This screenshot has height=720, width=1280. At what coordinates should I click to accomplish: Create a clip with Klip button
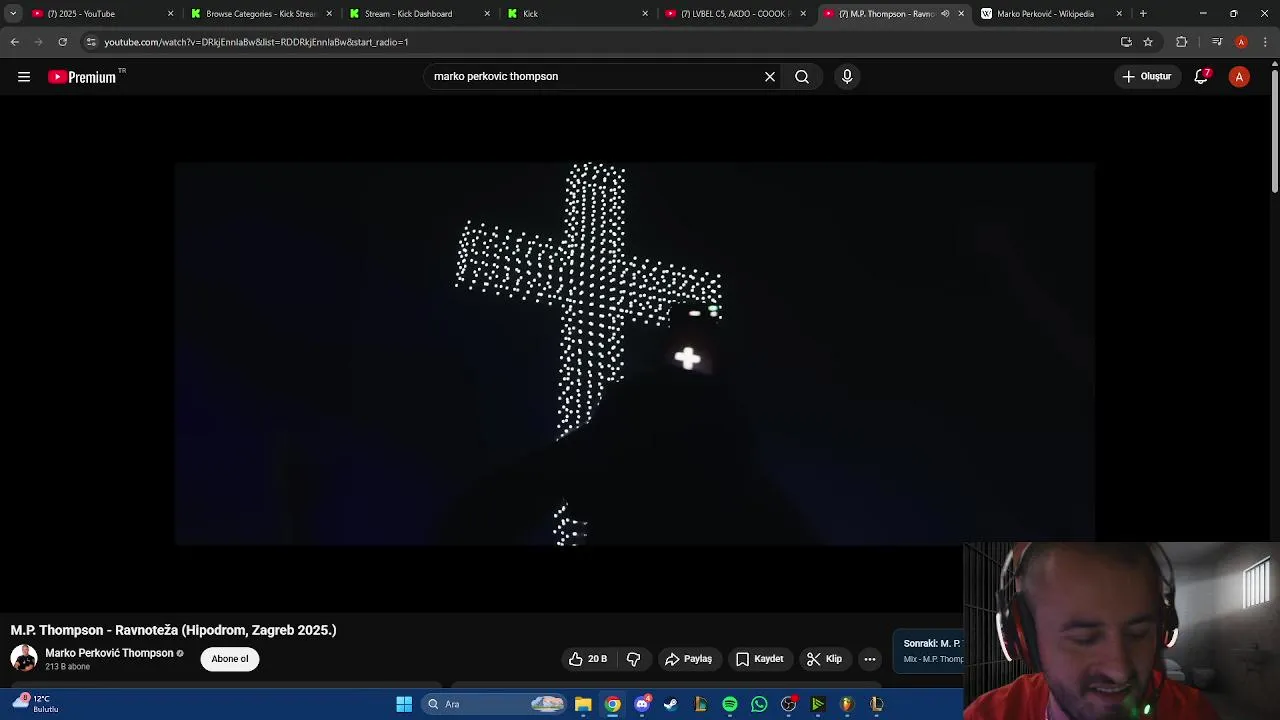[x=825, y=659]
